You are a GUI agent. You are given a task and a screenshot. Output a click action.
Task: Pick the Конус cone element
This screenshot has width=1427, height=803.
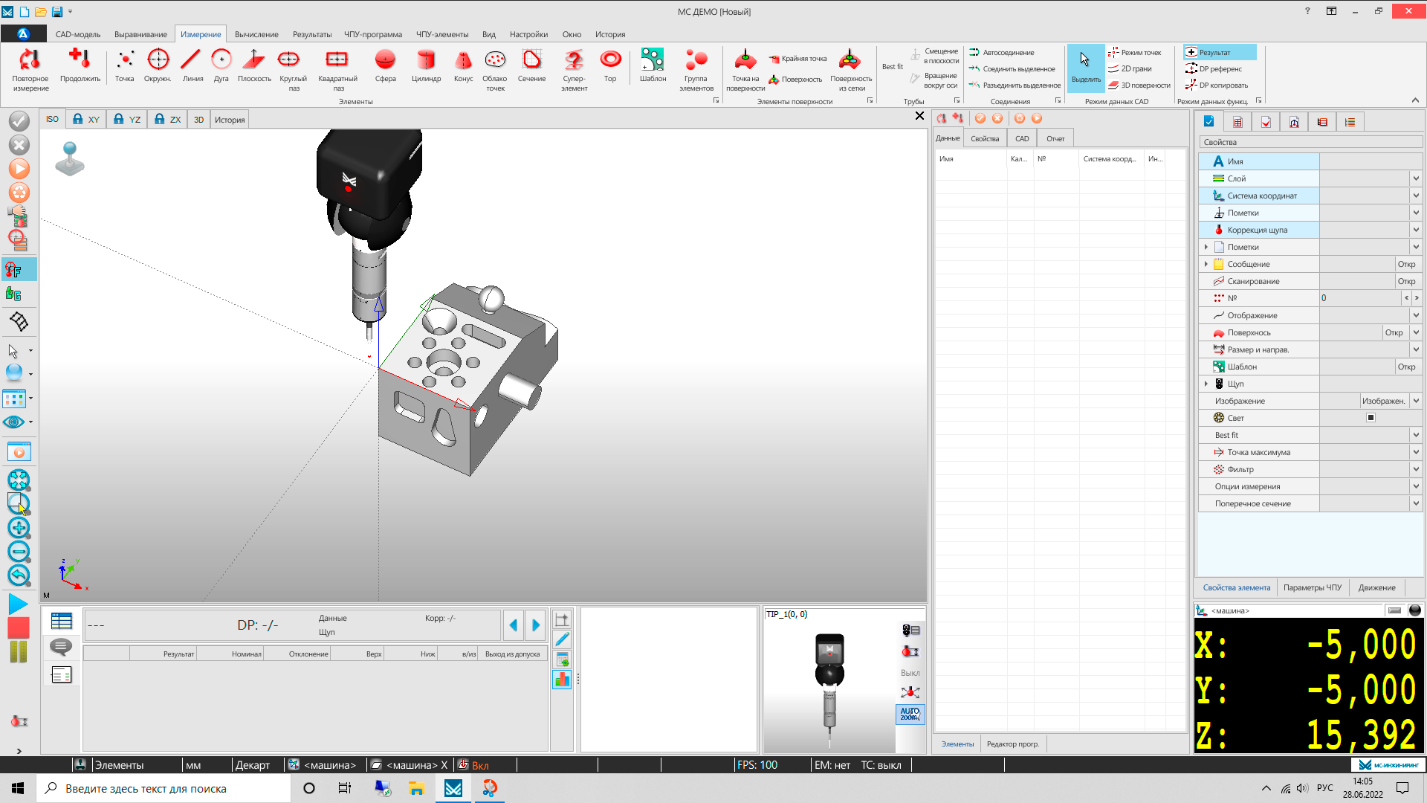tap(463, 65)
